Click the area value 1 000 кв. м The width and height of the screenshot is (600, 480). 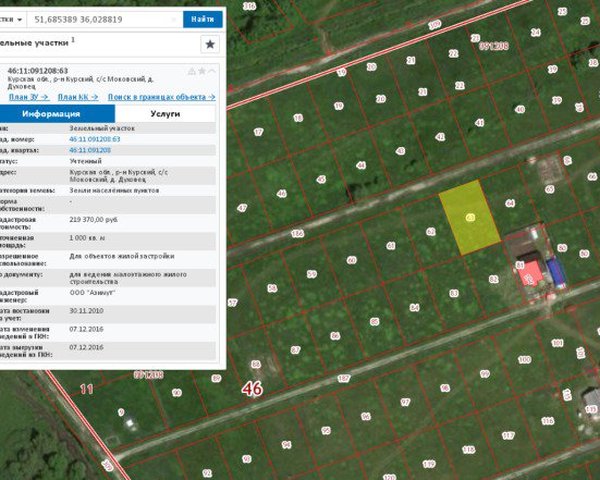(87, 238)
